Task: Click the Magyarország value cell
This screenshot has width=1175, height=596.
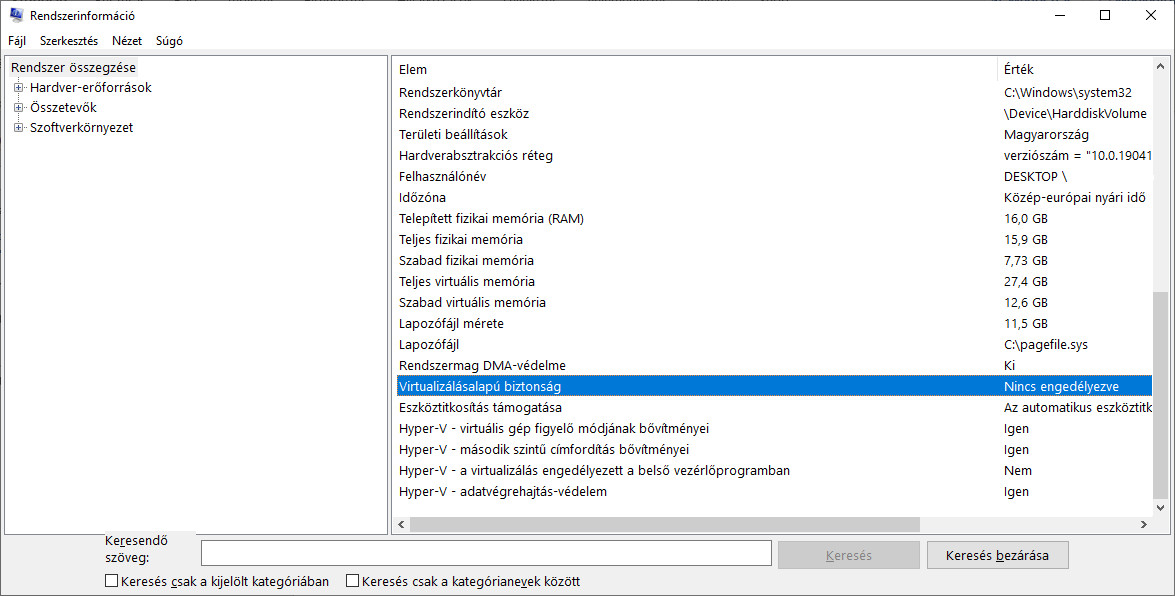Action: pyautogui.click(x=1046, y=135)
